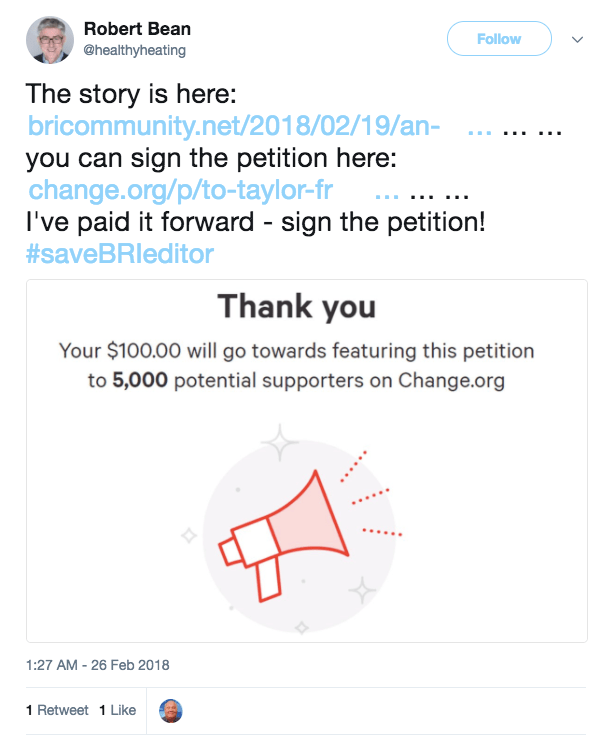Click the "Thank you" heading in image
The image size is (614, 735).
[296, 306]
